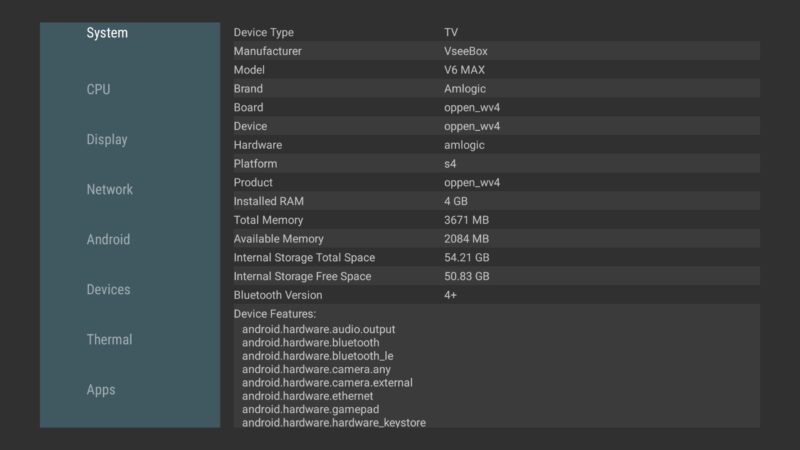Click oppen_wv4 value in Product row
The height and width of the screenshot is (450, 800).
(472, 183)
